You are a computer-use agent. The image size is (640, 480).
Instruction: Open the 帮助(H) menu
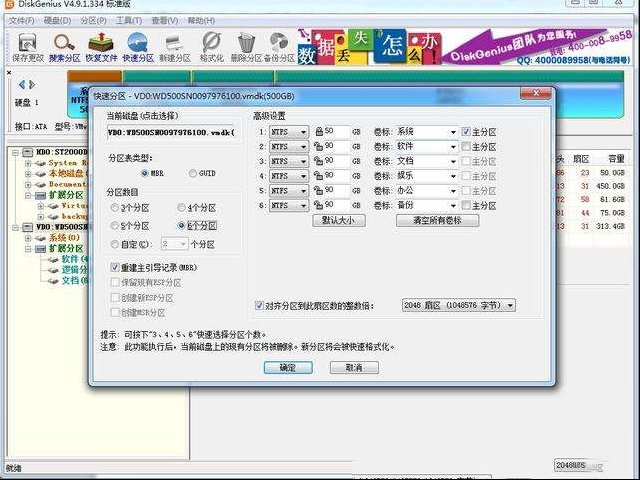pos(201,20)
